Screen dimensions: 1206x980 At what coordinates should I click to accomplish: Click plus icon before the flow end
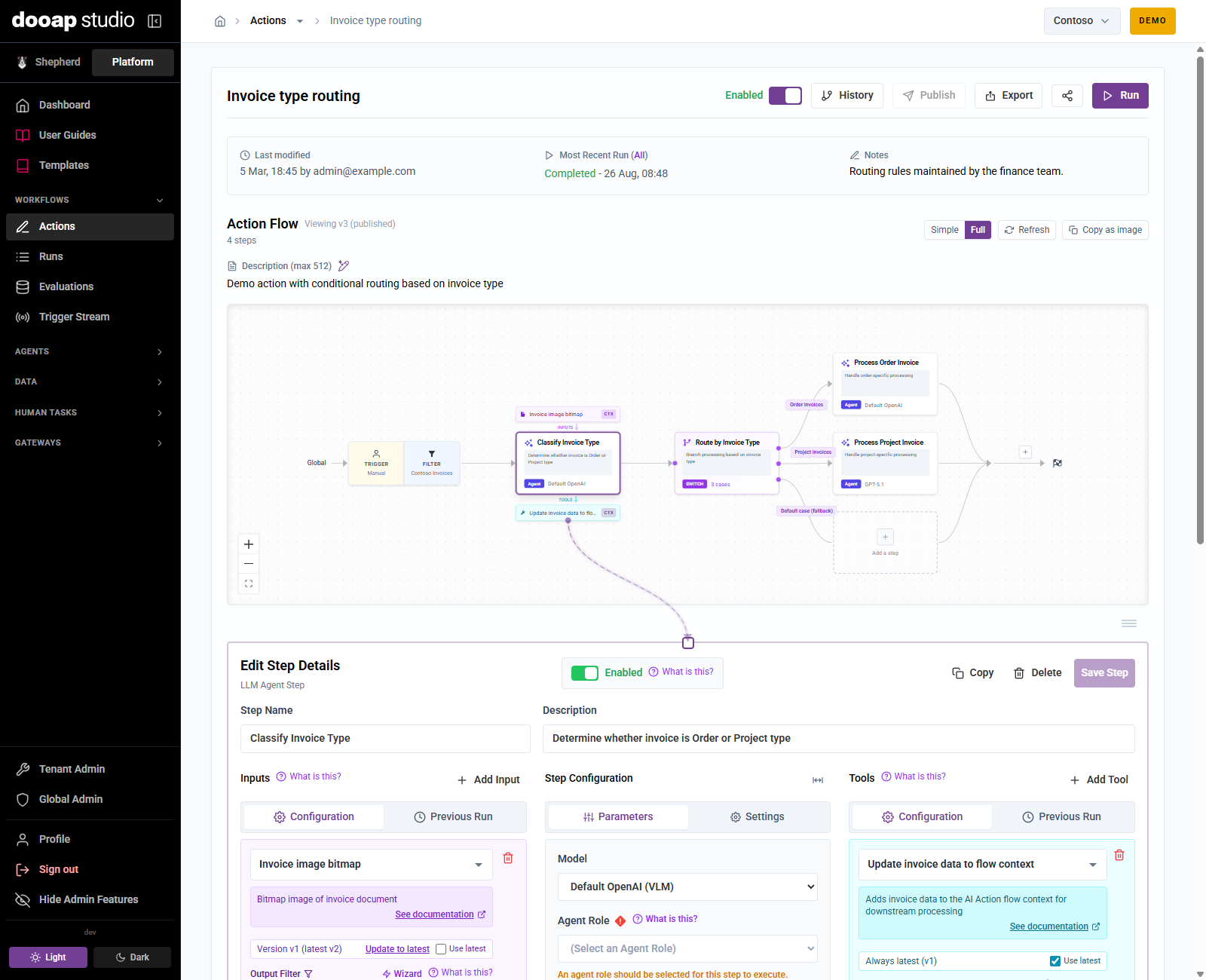coord(1025,452)
